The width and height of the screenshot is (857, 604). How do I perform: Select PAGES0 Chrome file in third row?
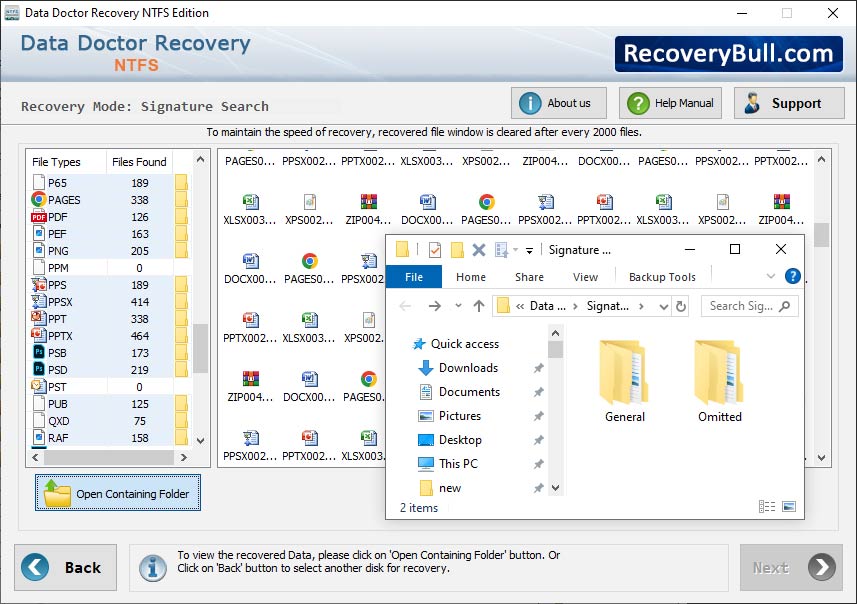(309, 269)
